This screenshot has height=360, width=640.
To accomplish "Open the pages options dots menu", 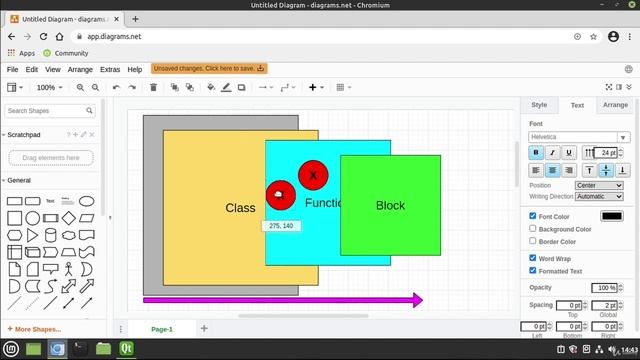I will tap(121, 329).
